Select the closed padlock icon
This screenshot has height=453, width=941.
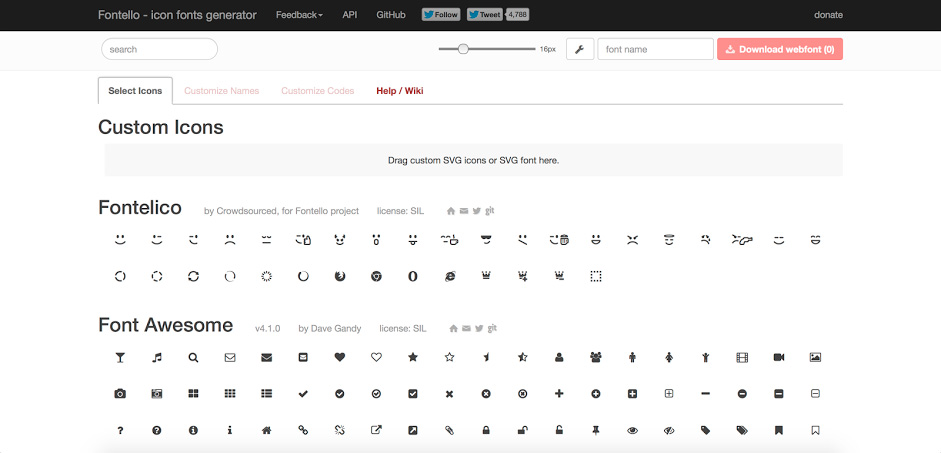tap(486, 430)
